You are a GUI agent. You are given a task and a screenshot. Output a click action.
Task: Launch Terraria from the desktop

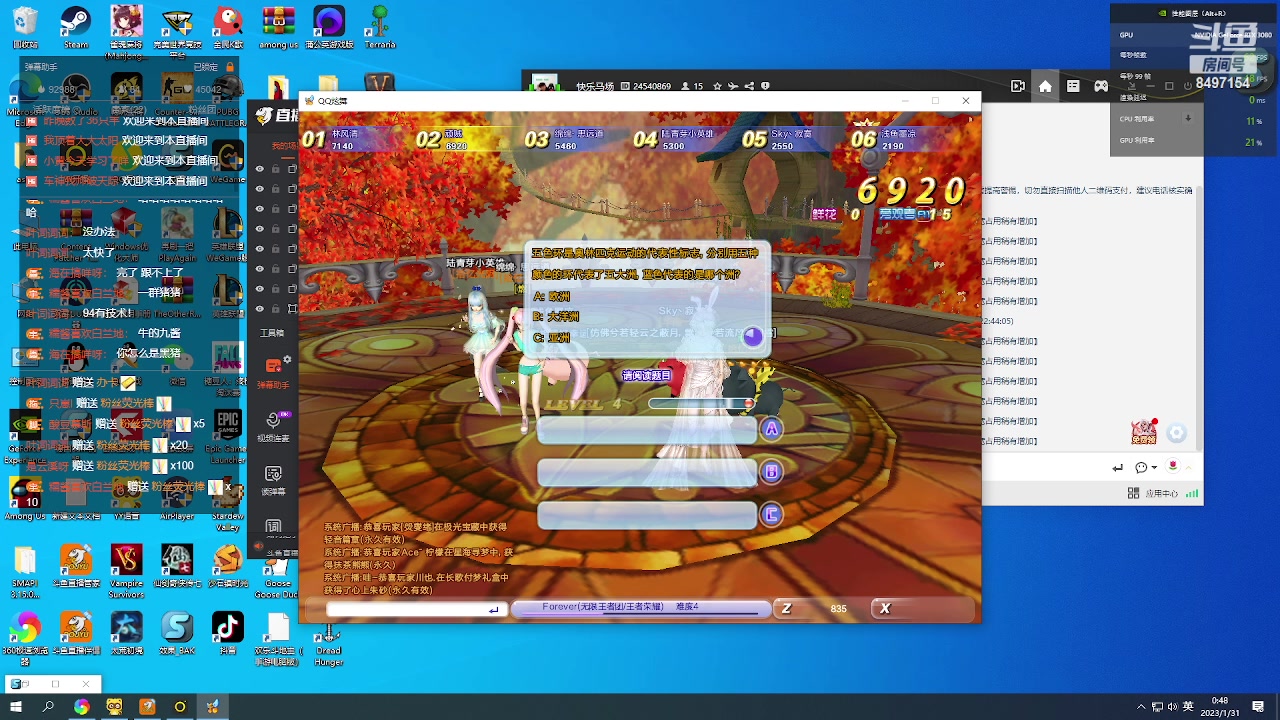(380, 27)
